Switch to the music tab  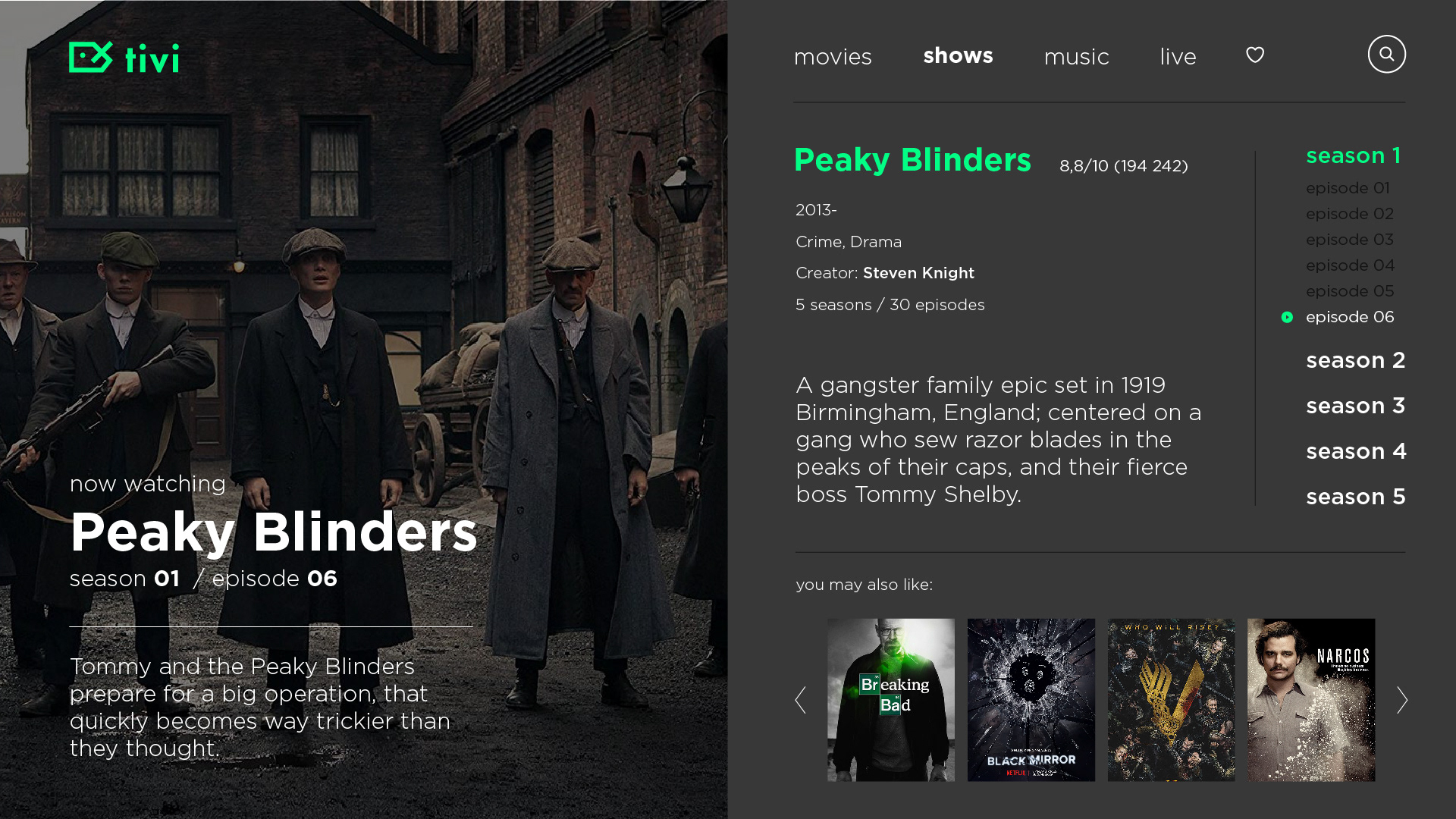pyautogui.click(x=1076, y=57)
